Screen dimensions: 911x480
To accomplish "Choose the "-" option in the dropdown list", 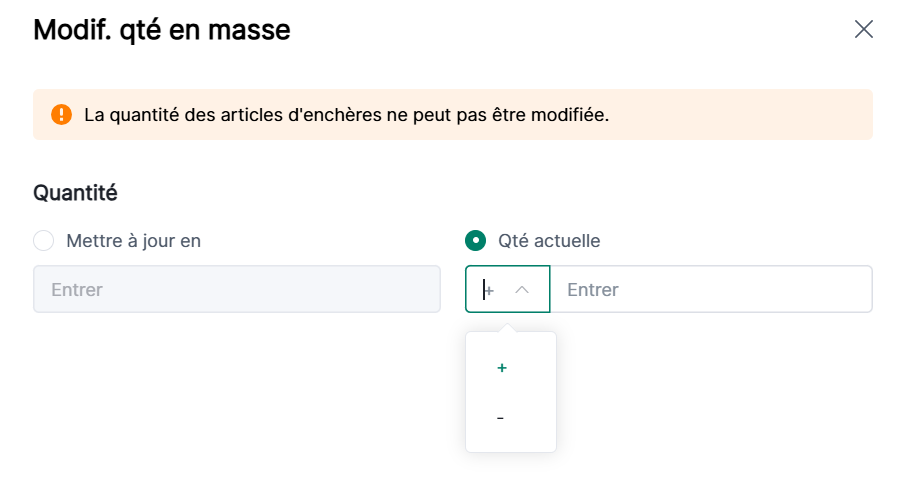I will pos(500,417).
